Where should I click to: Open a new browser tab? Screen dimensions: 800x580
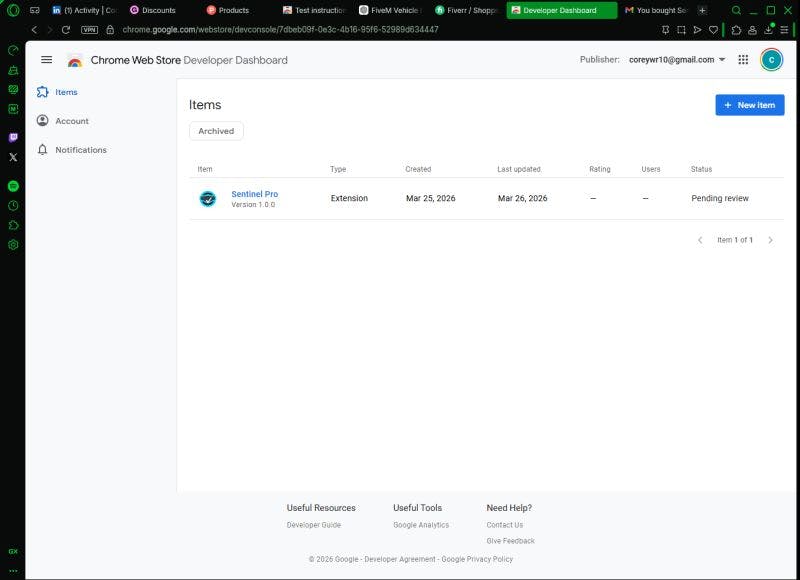pos(703,10)
